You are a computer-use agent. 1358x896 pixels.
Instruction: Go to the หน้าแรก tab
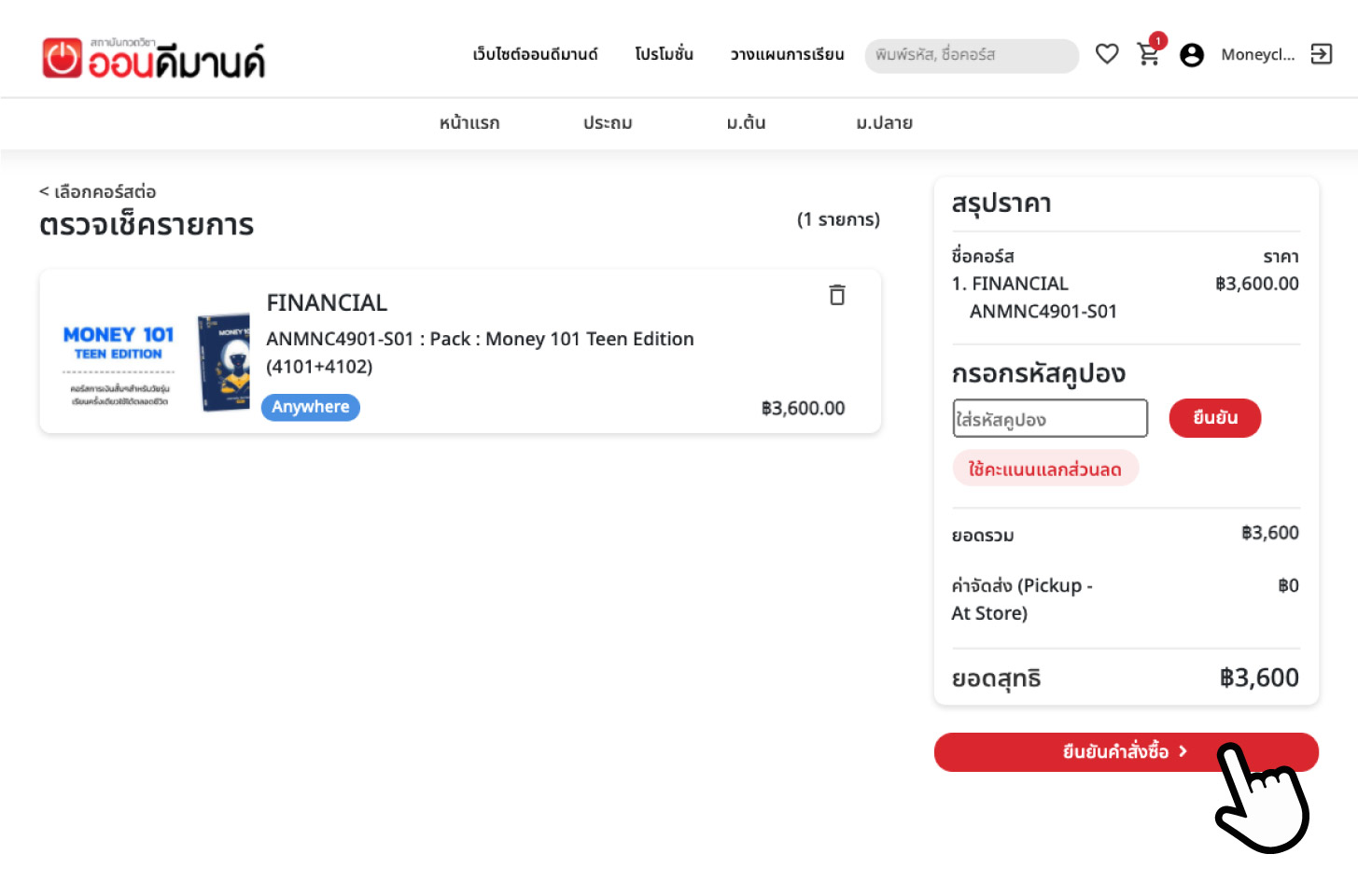469,123
